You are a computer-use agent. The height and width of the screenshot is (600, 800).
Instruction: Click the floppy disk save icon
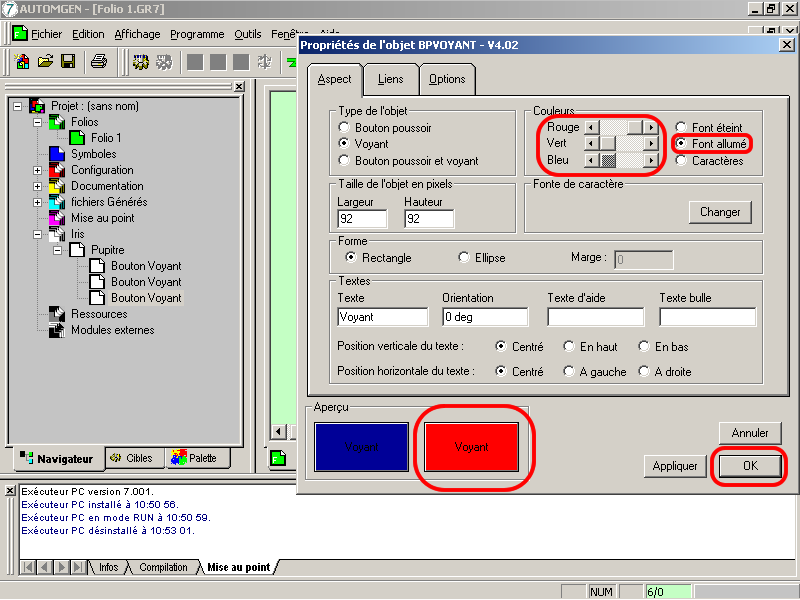tap(68, 62)
